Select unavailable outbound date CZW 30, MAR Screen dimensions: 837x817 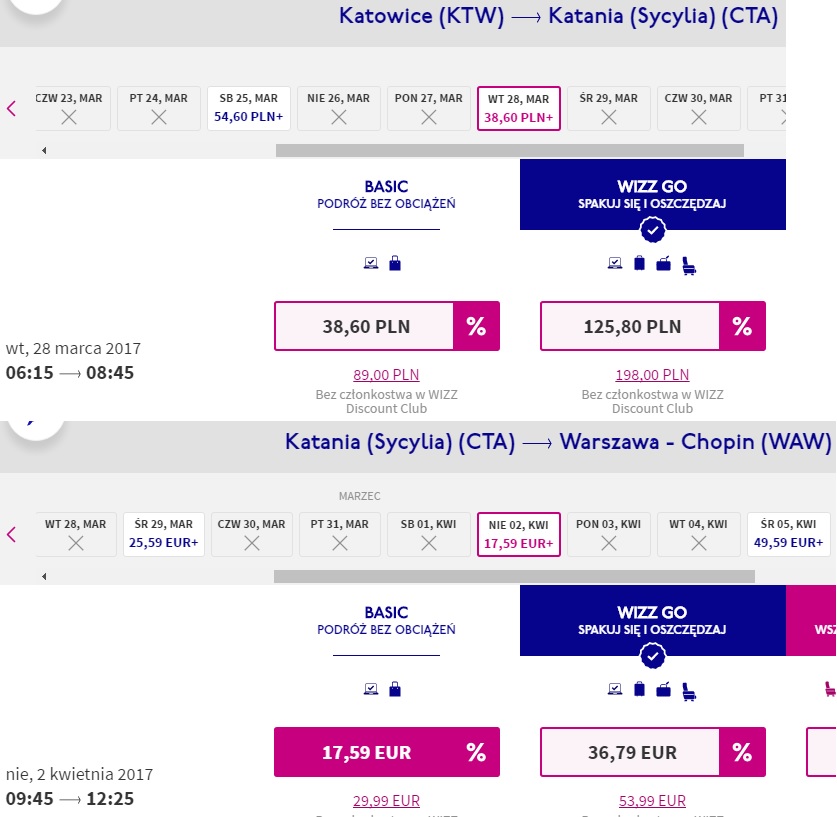tap(698, 108)
